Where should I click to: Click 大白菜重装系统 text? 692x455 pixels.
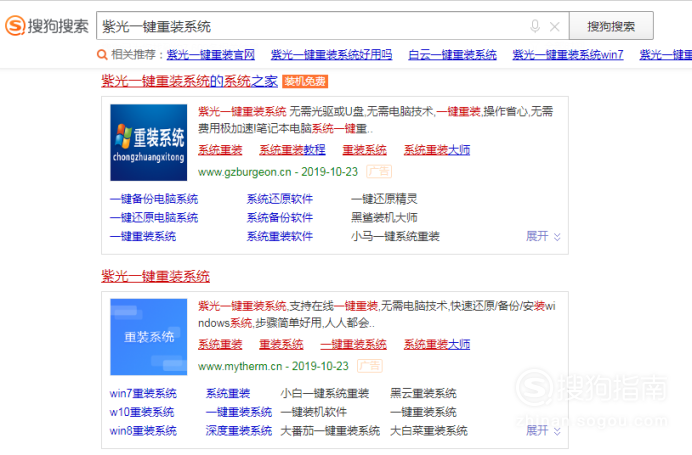(429, 431)
